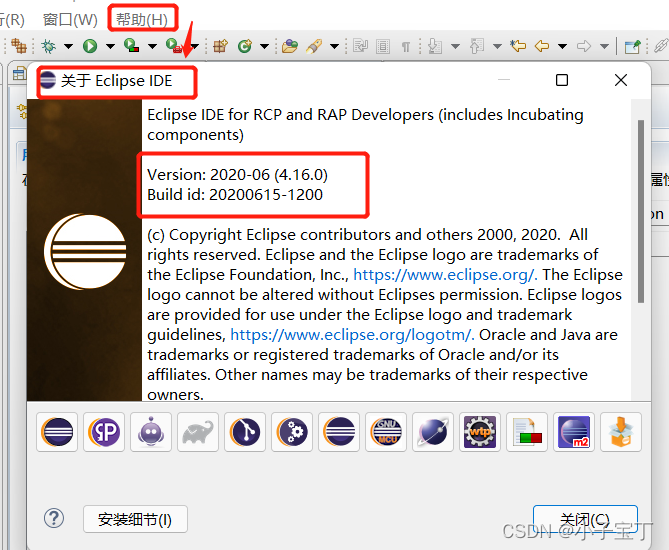Click the Last Edit Location starred arrow

point(518,46)
